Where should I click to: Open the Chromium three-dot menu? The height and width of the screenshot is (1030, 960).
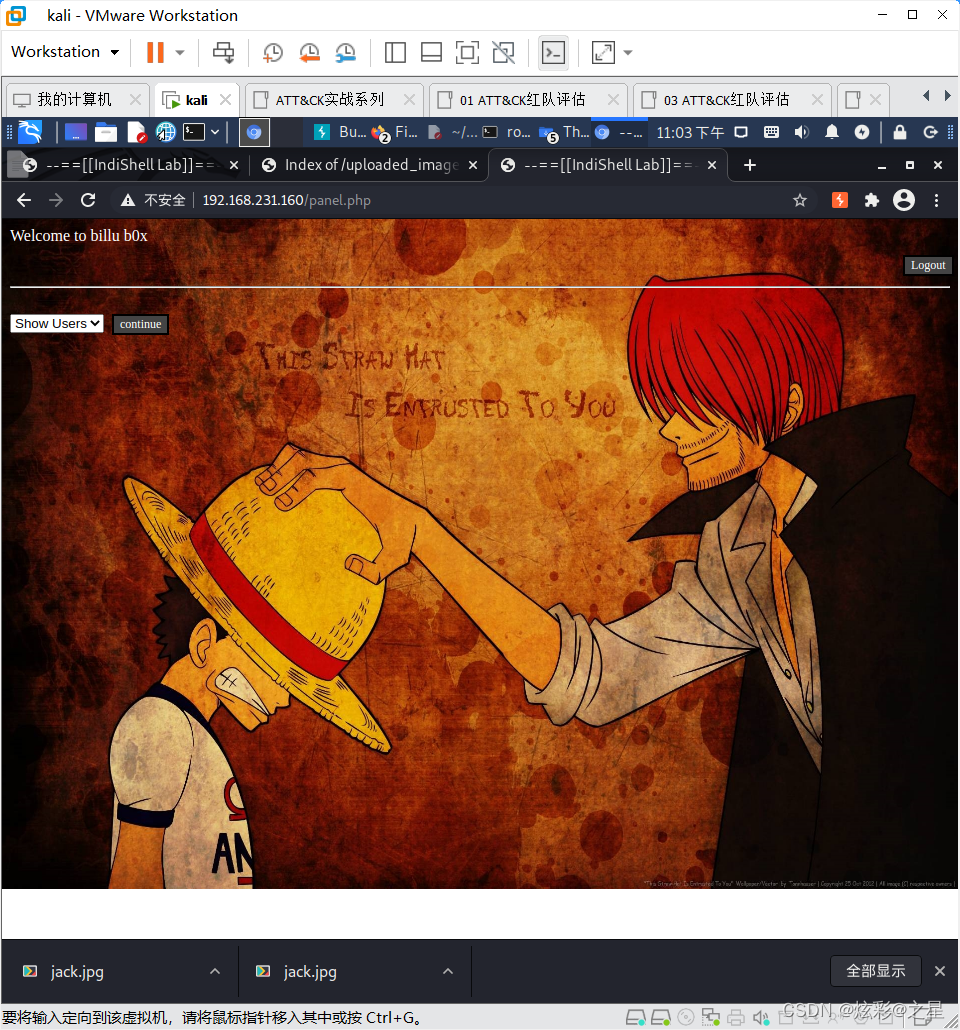click(x=937, y=200)
